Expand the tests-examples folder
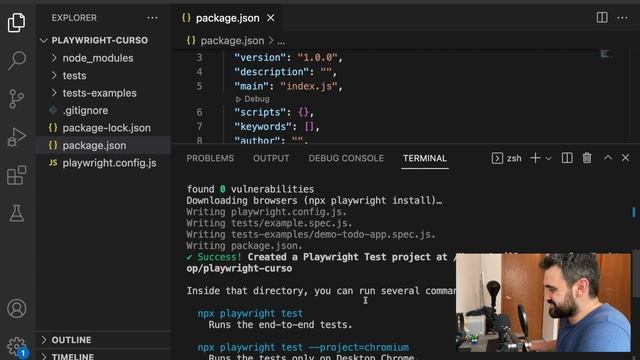This screenshot has width=640, height=360. pyautogui.click(x=99, y=93)
